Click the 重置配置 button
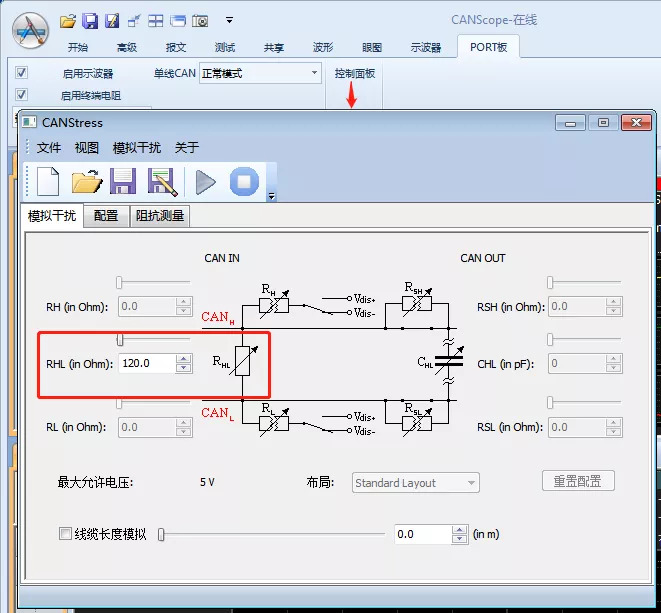This screenshot has width=661, height=613. pyautogui.click(x=577, y=481)
